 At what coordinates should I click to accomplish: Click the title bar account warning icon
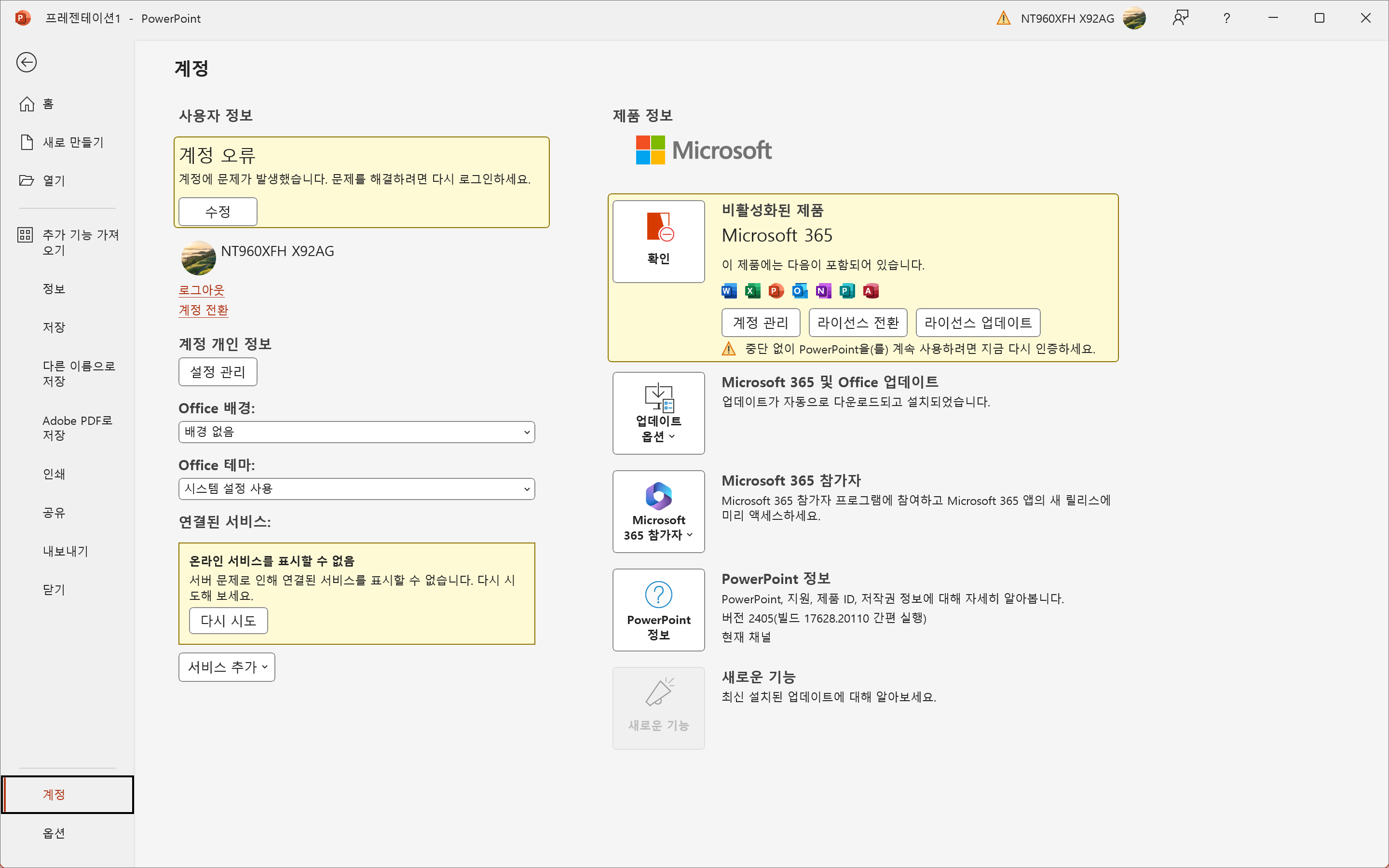(1003, 18)
